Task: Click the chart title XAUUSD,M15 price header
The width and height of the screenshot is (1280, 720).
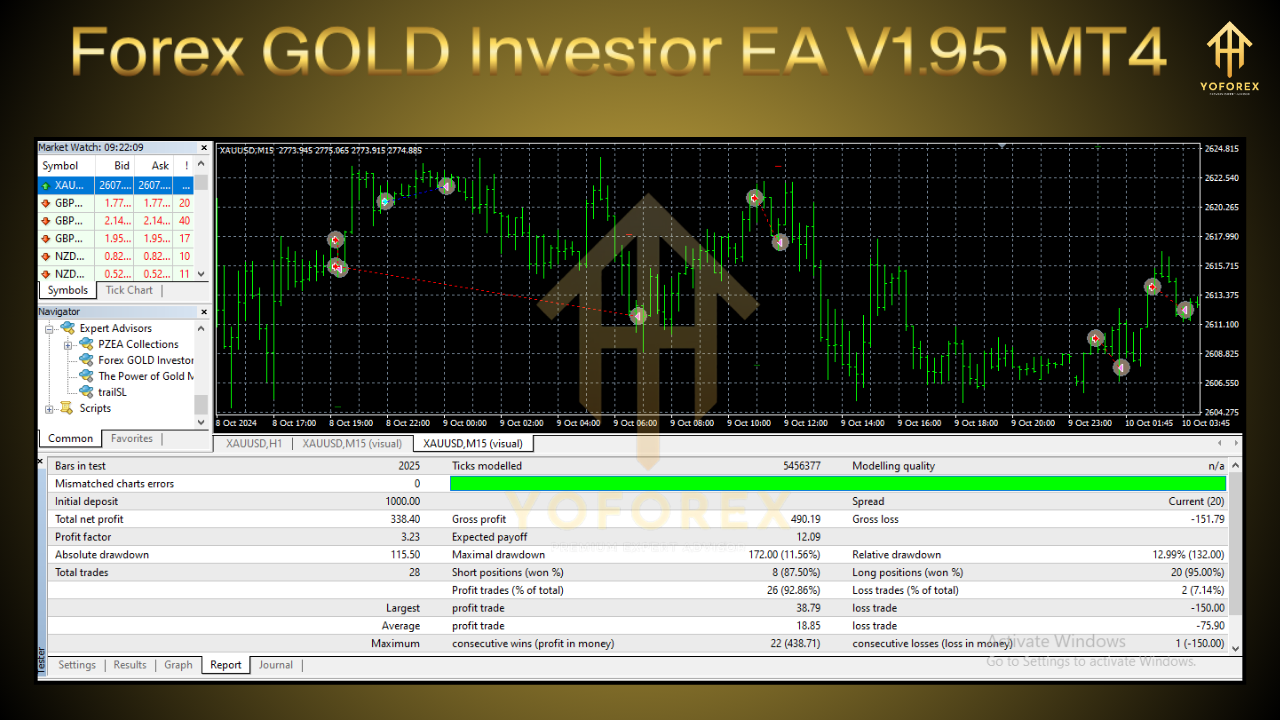Action: (320, 150)
